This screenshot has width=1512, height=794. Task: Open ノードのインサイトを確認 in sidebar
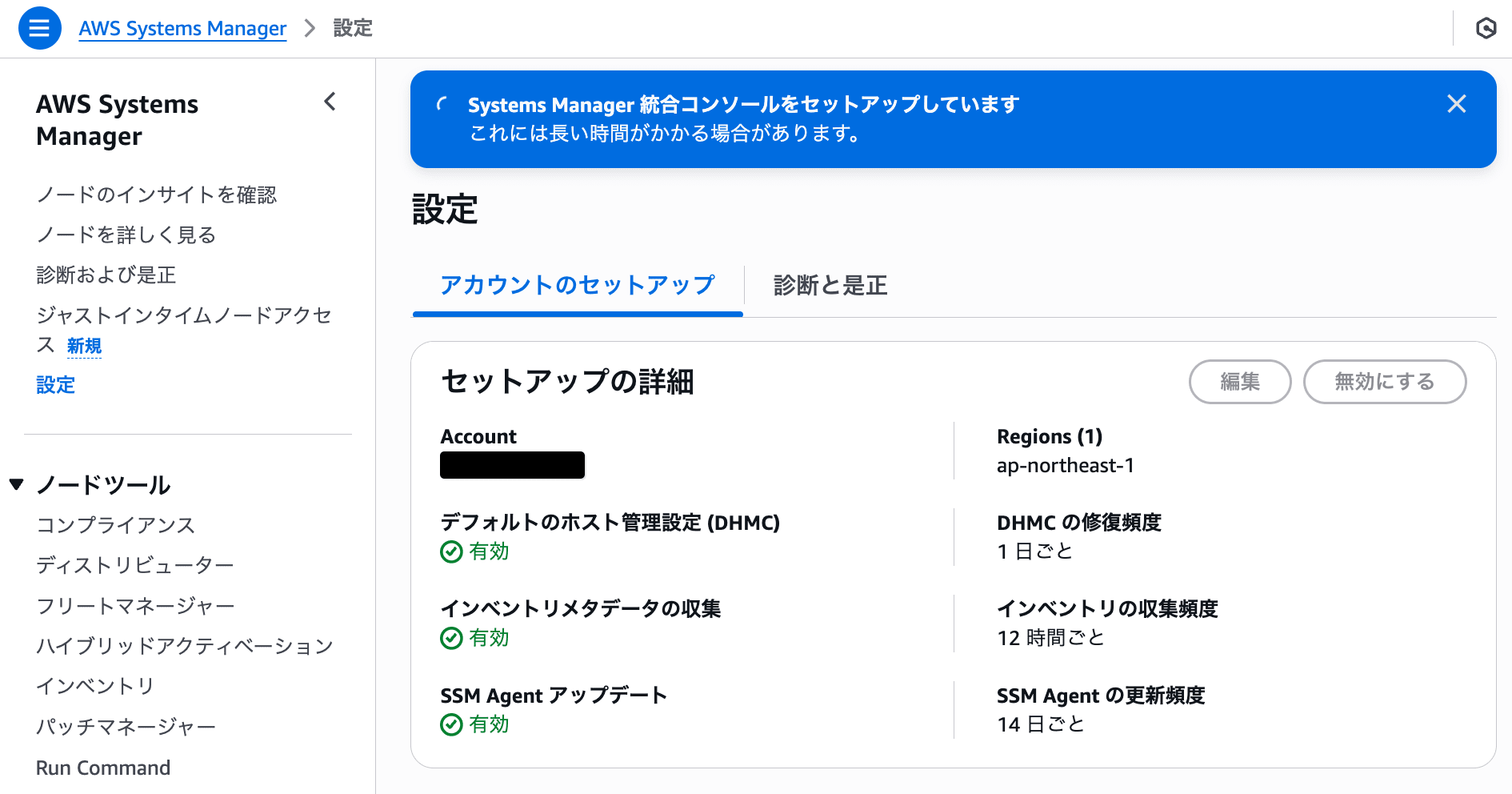tap(157, 194)
